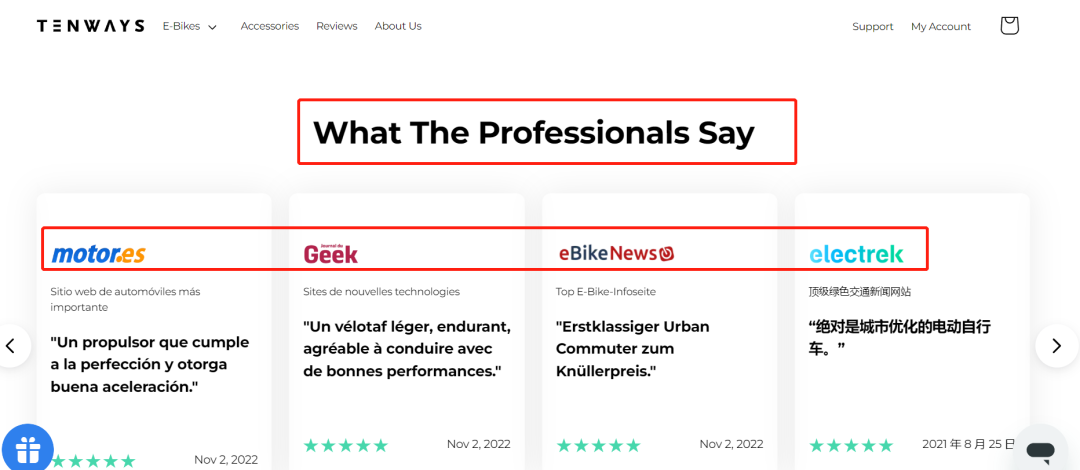Click the French Geek review quote

[406, 348]
